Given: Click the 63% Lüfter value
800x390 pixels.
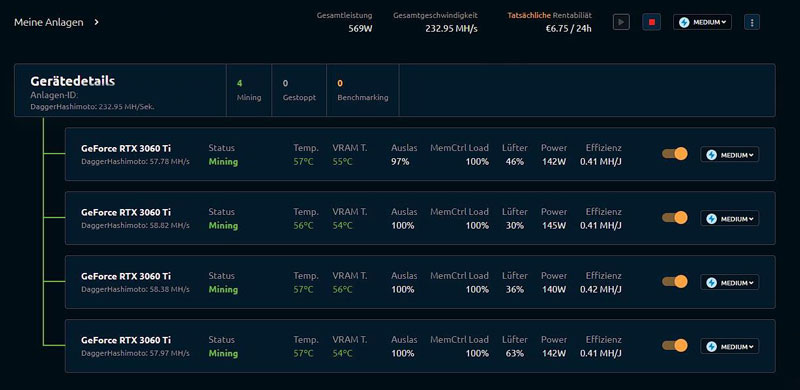Looking at the screenshot, I should 514,353.
